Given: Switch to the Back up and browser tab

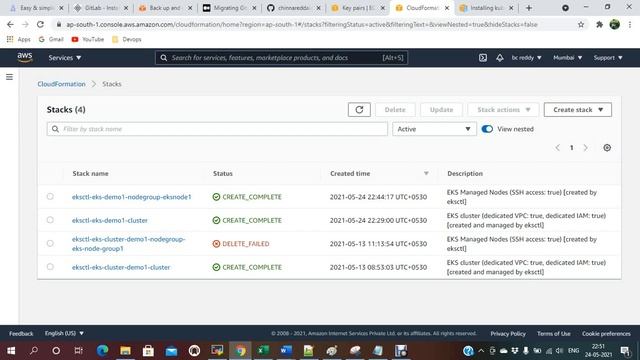Looking at the screenshot, I should (x=164, y=8).
